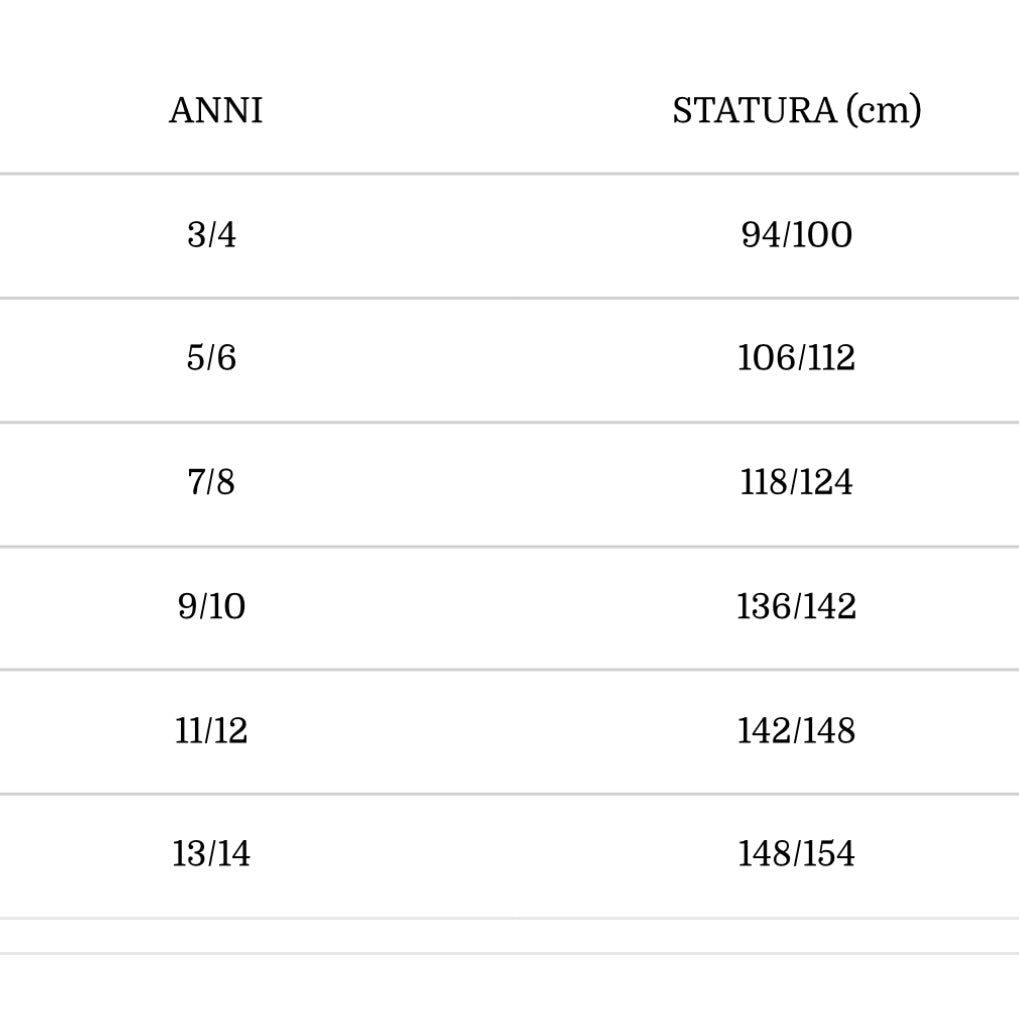Click the STATURA (cm) column header
The image size is (1019, 1019).
click(796, 110)
